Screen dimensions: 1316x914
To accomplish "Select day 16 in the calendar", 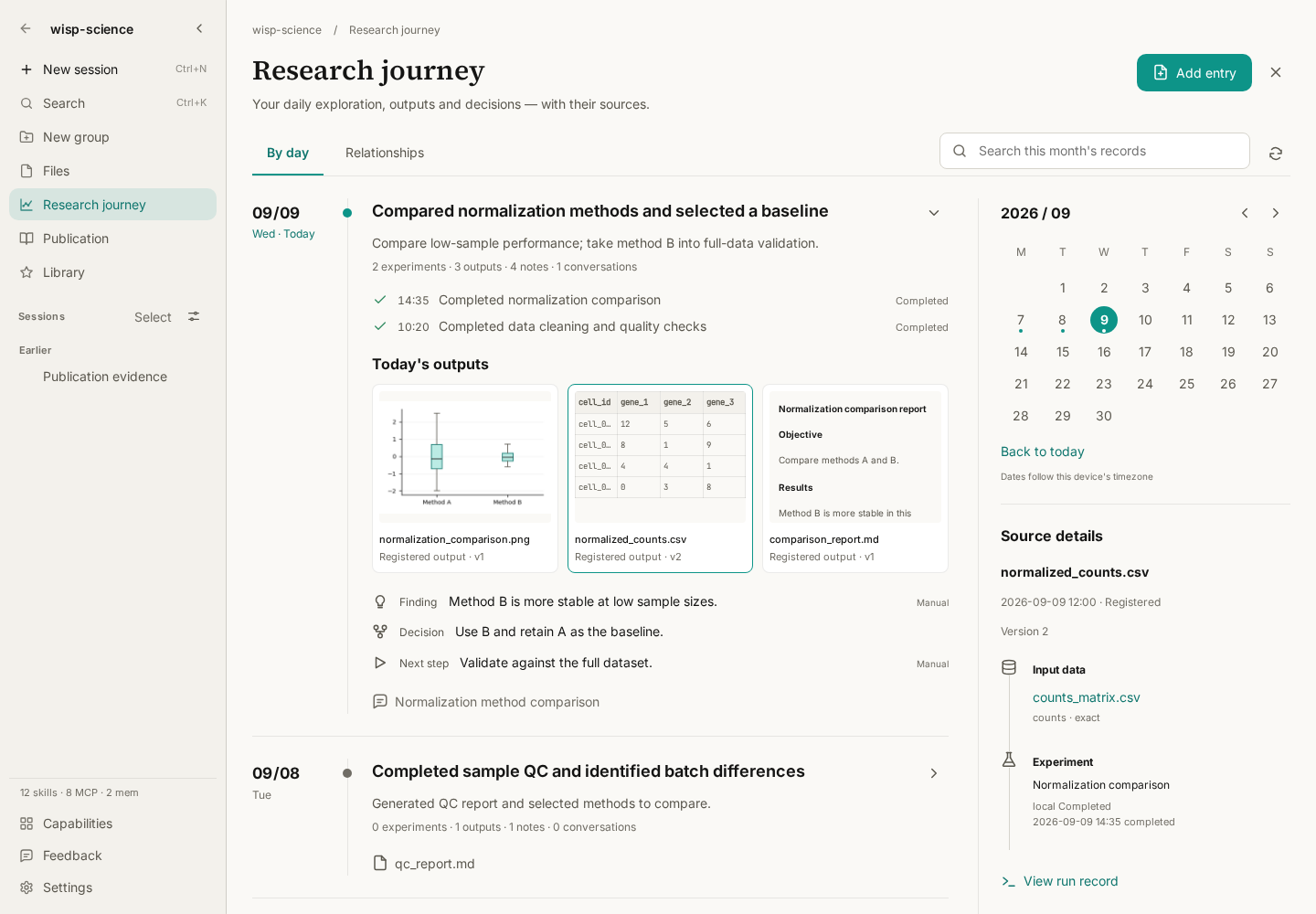I will [1104, 352].
